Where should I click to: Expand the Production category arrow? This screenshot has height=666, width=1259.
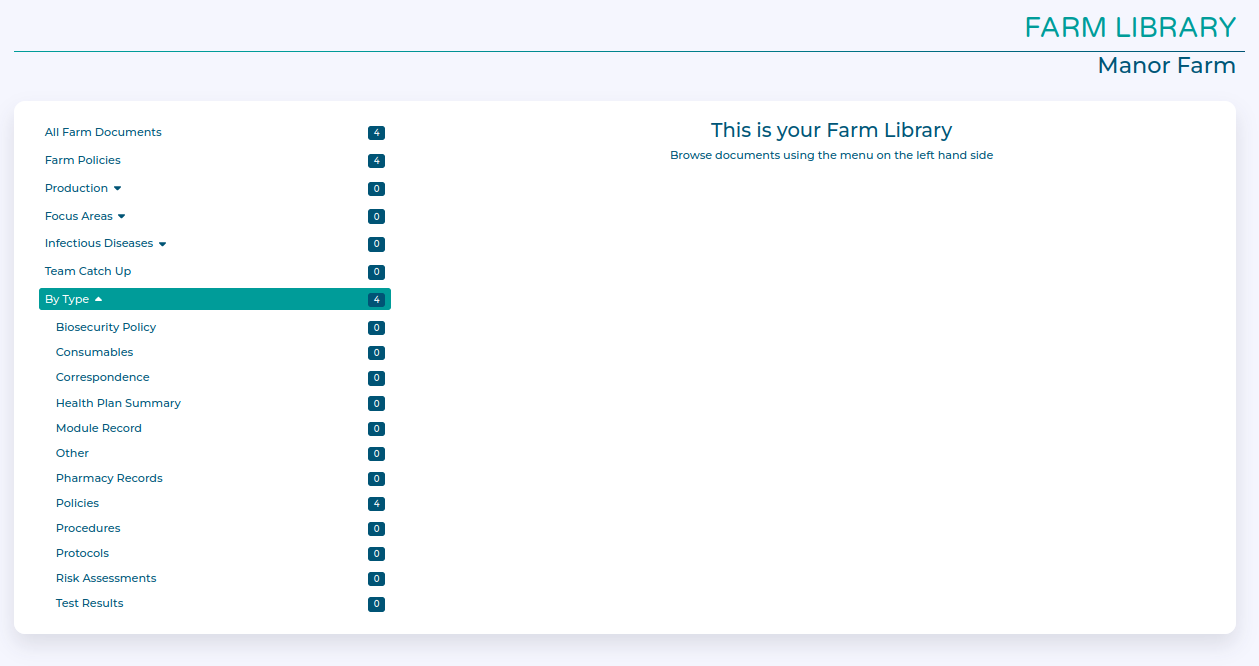117,188
